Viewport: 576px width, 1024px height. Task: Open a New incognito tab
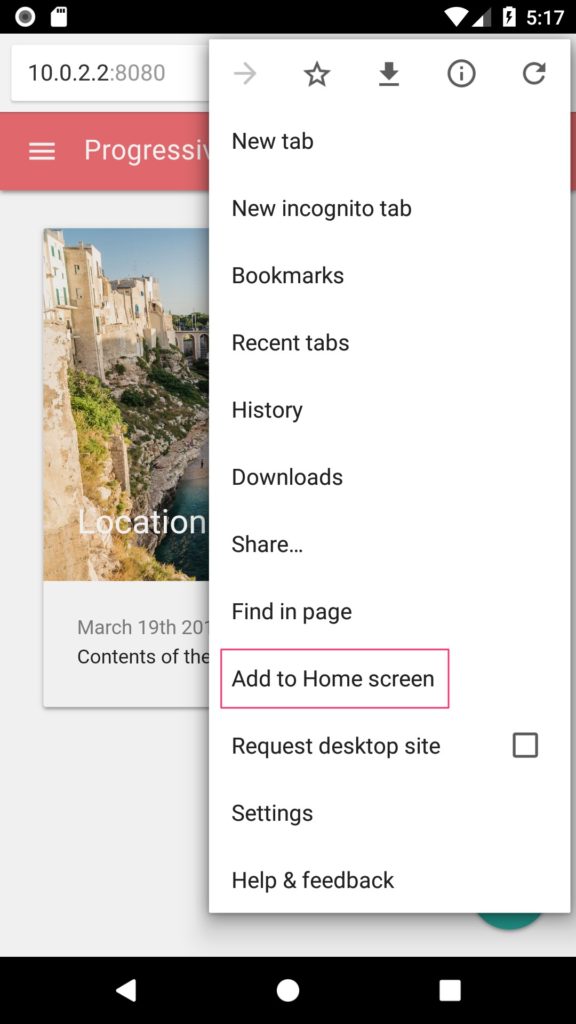point(390,208)
